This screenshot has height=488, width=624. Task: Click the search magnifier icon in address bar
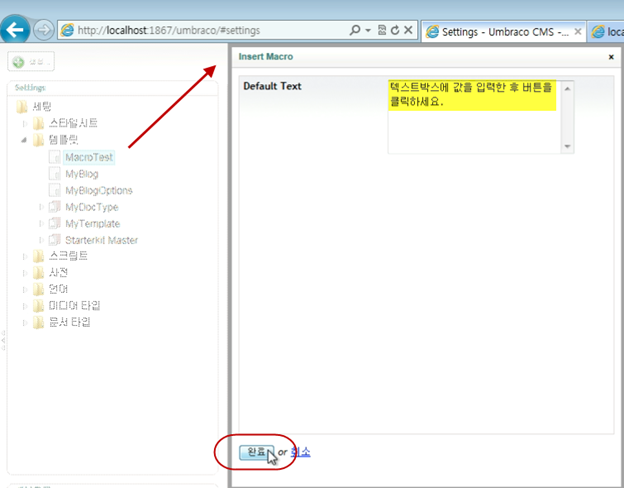(x=355, y=30)
